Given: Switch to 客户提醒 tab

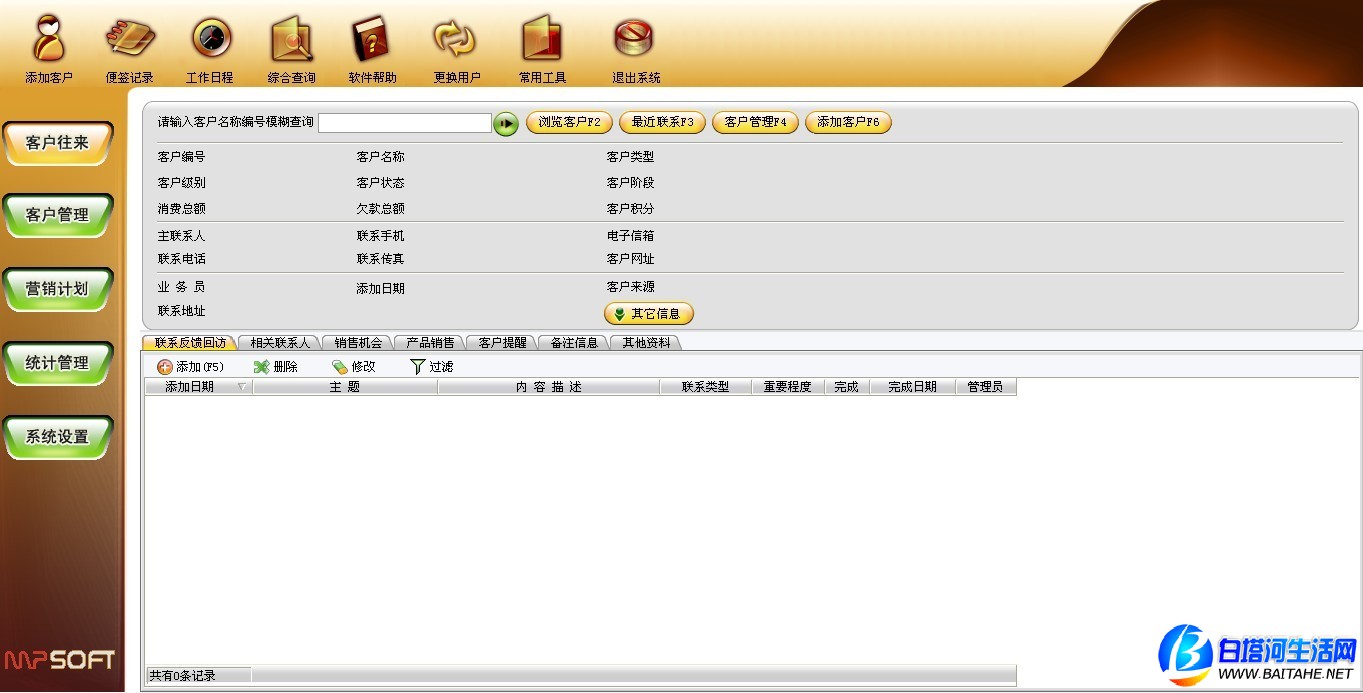Looking at the screenshot, I should 502,343.
